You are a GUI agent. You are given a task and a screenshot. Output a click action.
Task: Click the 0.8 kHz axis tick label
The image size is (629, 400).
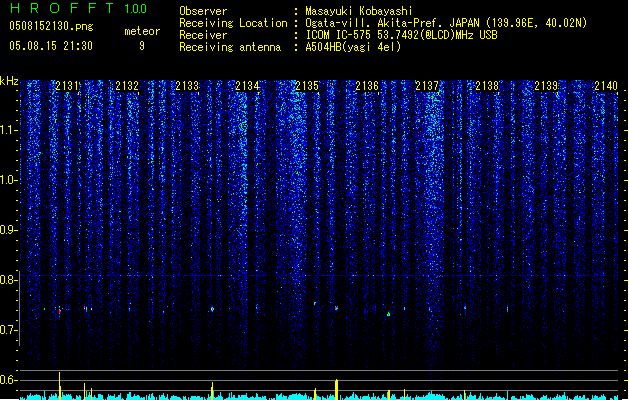[x=8, y=280]
